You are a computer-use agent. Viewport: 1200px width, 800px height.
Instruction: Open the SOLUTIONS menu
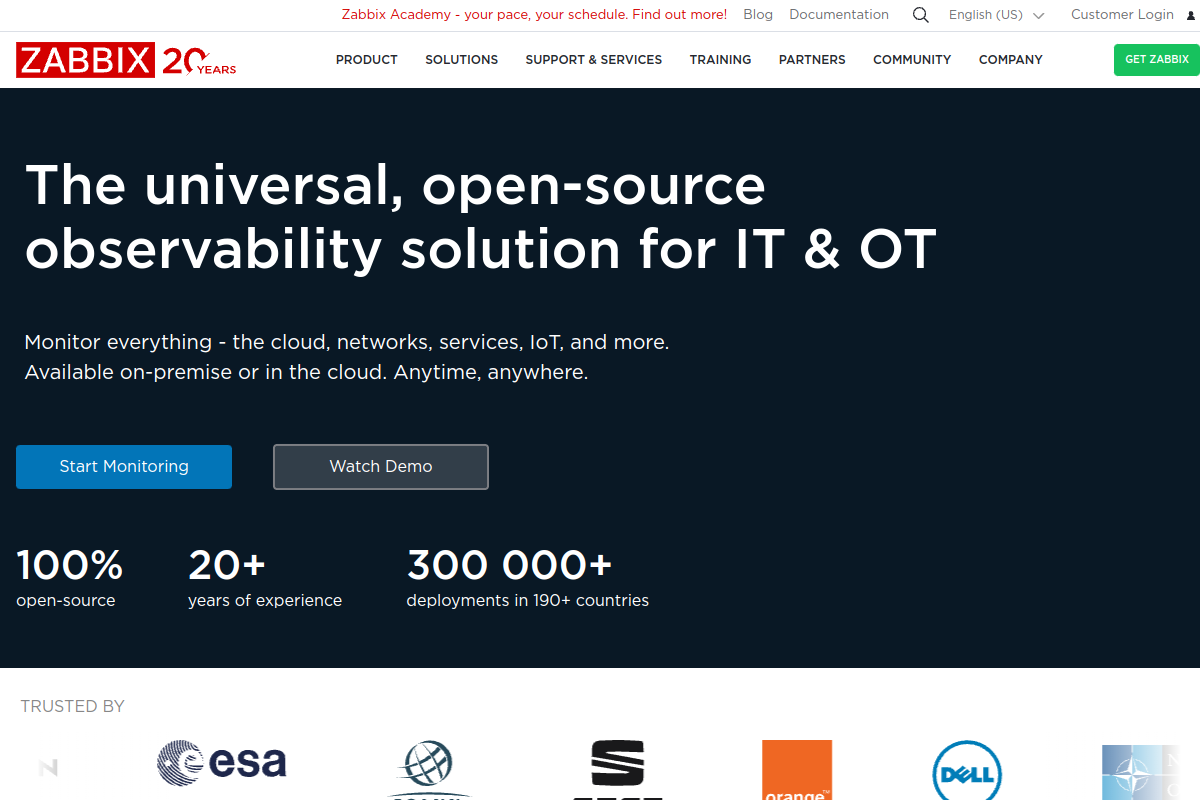pos(461,60)
